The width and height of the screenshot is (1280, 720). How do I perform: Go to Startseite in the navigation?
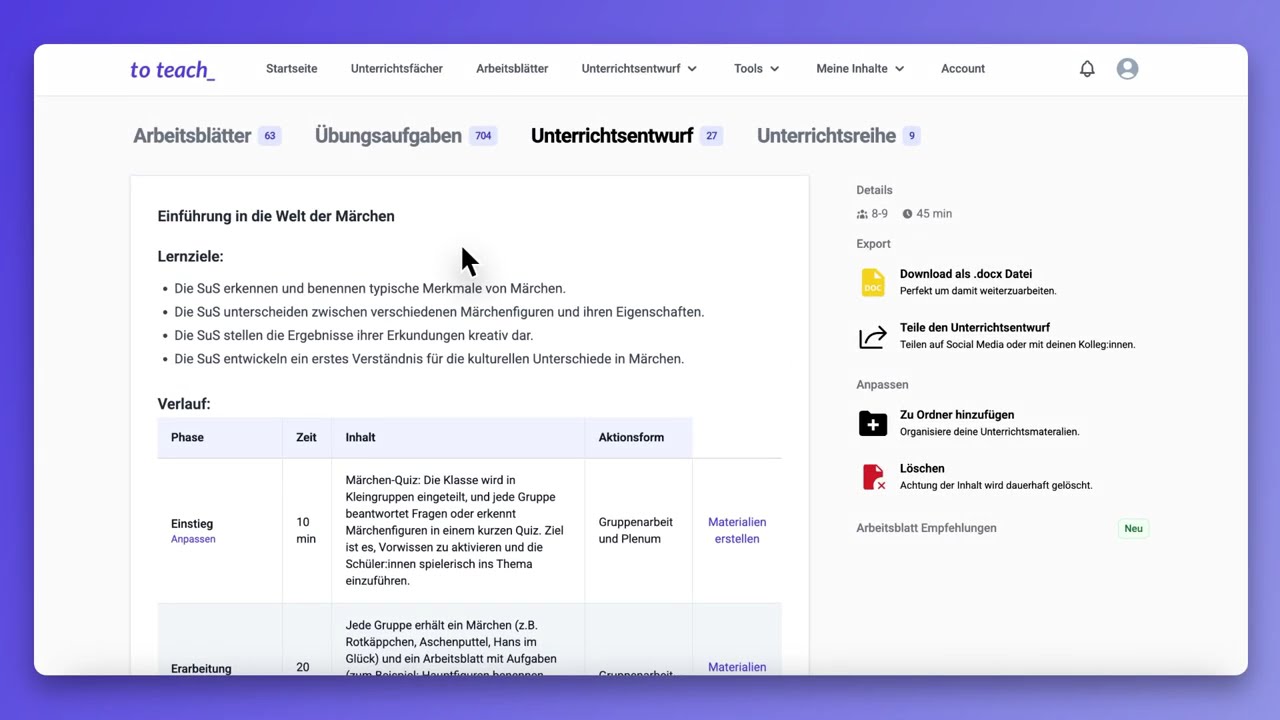(x=292, y=69)
